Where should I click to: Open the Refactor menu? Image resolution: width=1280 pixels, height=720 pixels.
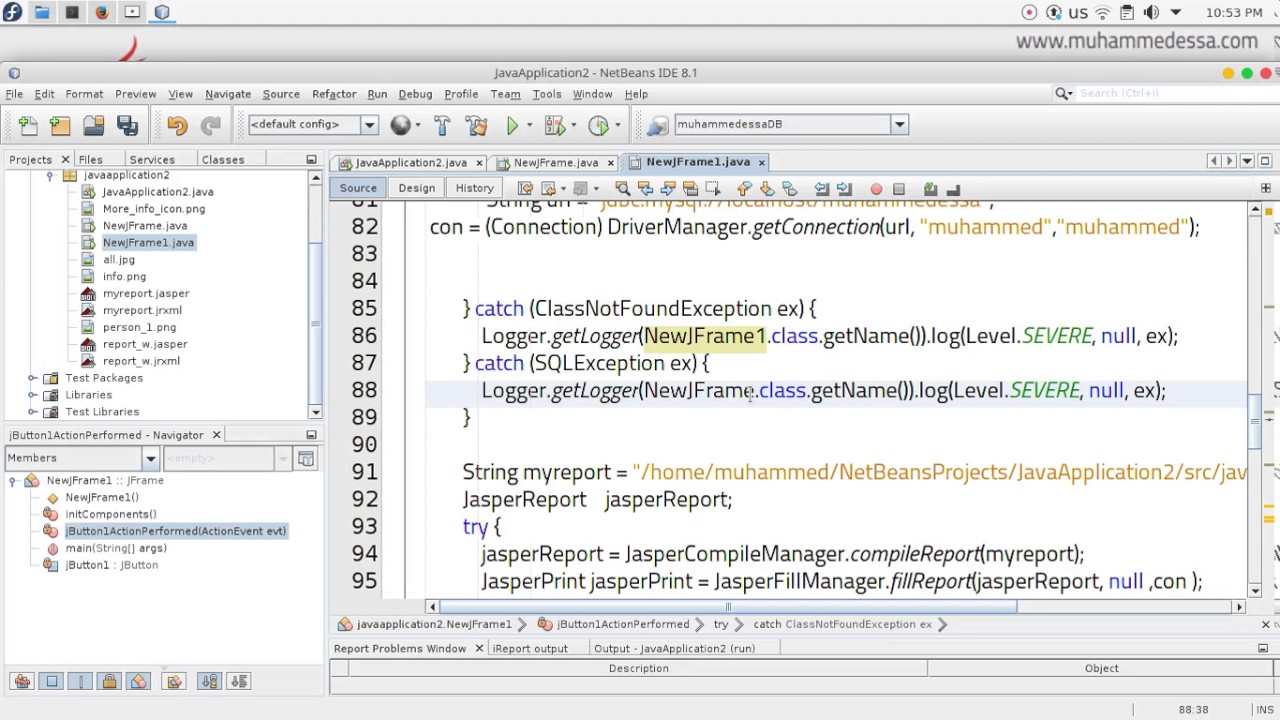pos(334,94)
